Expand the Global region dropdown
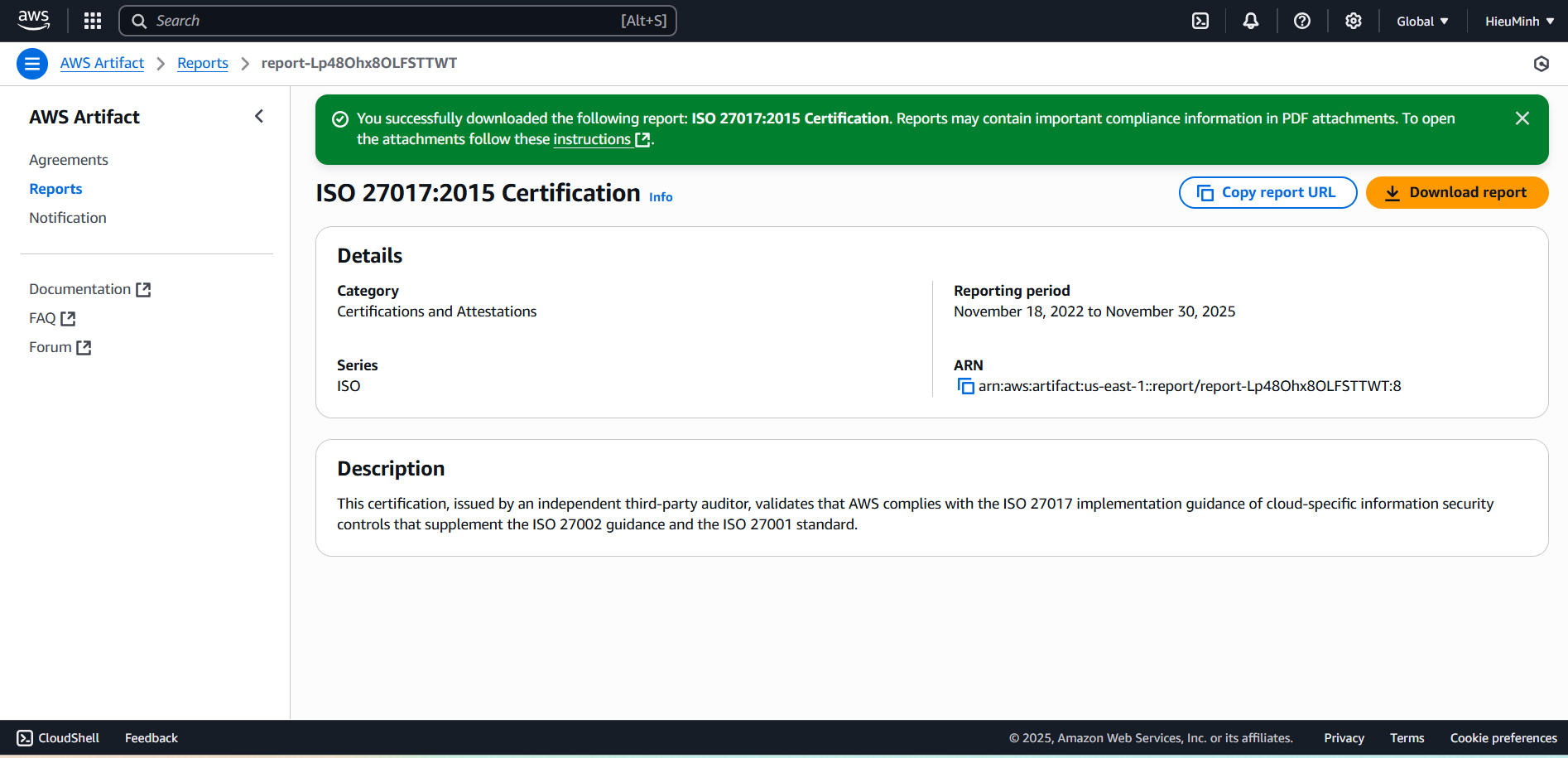The height and width of the screenshot is (758, 1568). tap(1422, 22)
